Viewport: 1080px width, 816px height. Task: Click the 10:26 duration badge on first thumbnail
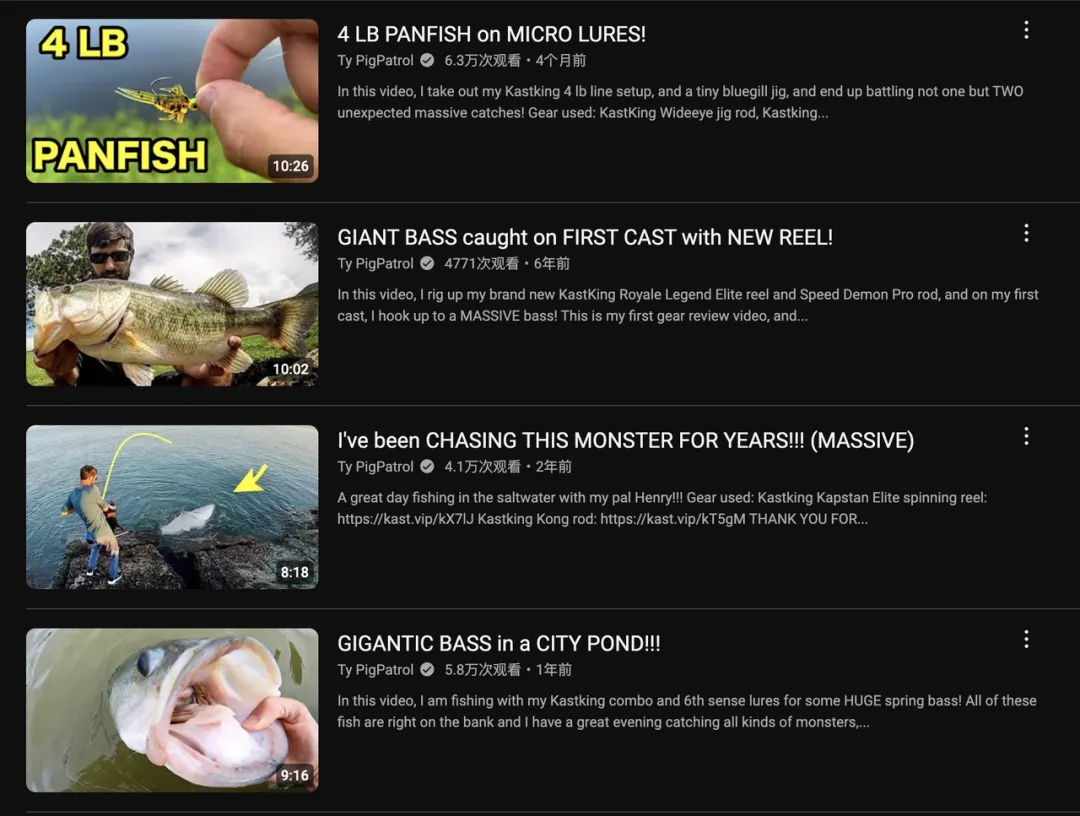(291, 166)
